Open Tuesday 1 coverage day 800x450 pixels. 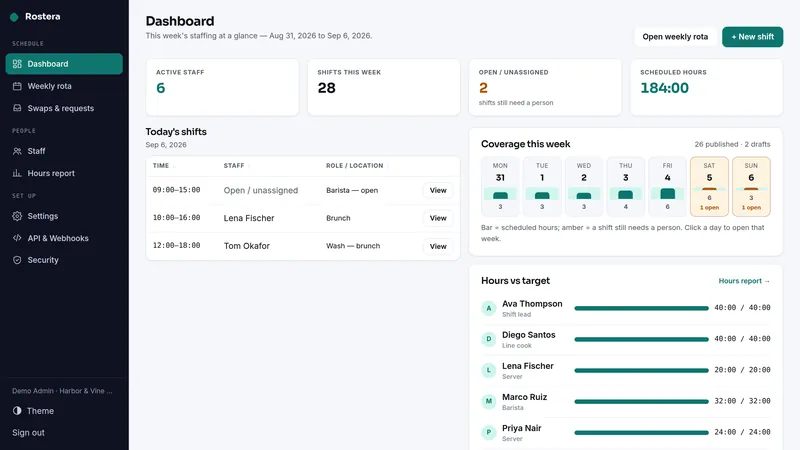coord(542,187)
